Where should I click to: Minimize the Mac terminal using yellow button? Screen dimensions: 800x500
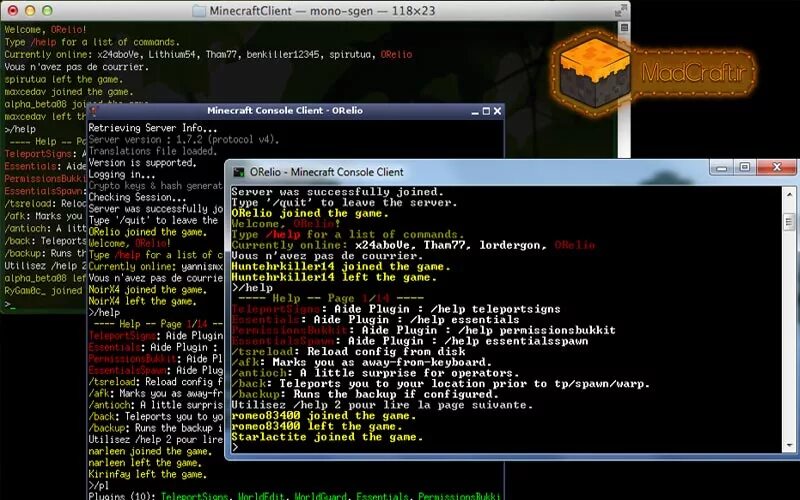click(30, 10)
